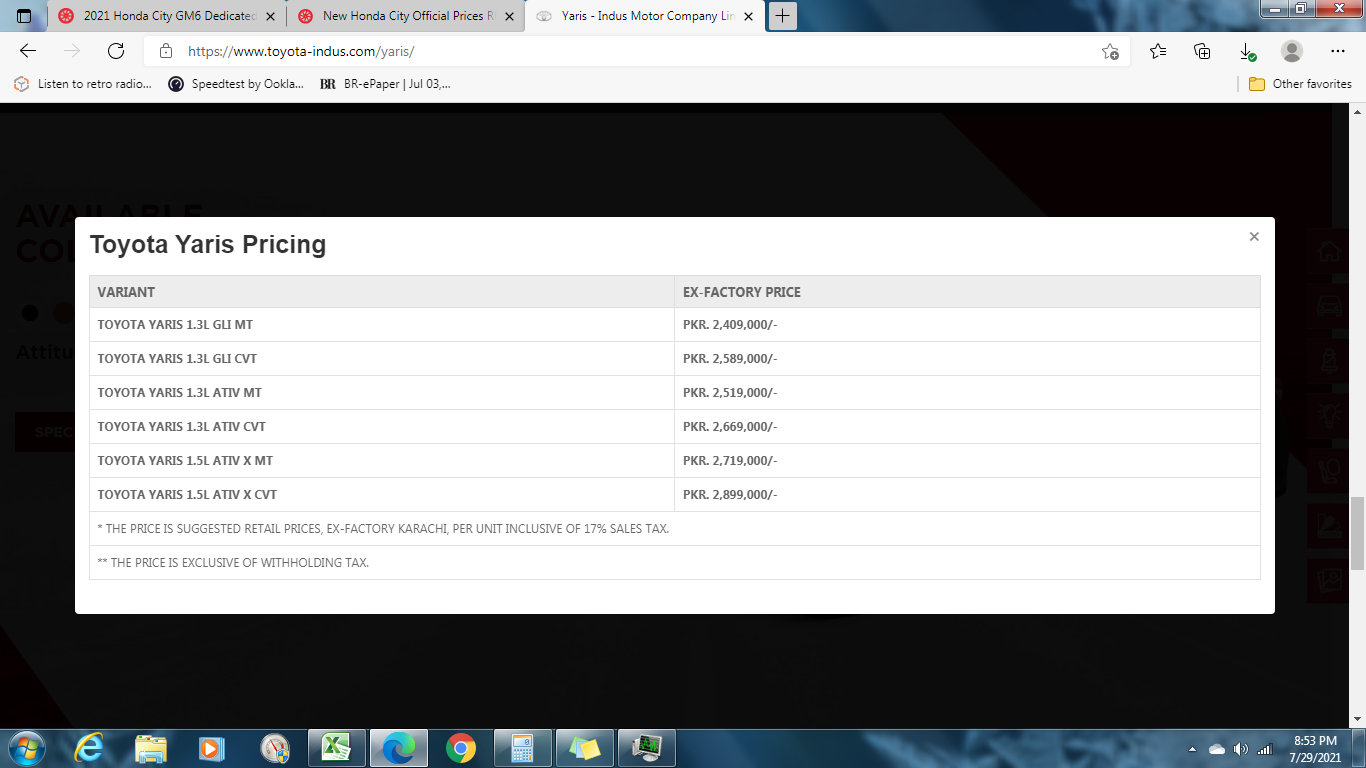Close the Toyota Yaris Pricing popup
Image resolution: width=1366 pixels, height=768 pixels.
click(1254, 237)
